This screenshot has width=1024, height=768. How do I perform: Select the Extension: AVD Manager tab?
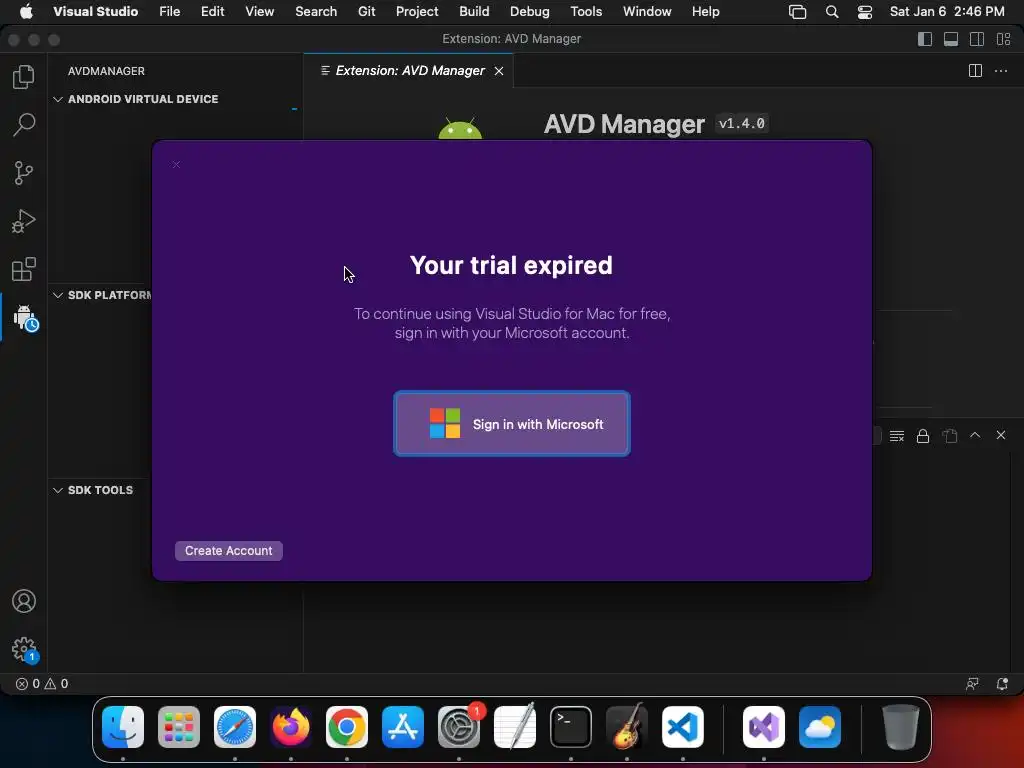[x=409, y=71]
